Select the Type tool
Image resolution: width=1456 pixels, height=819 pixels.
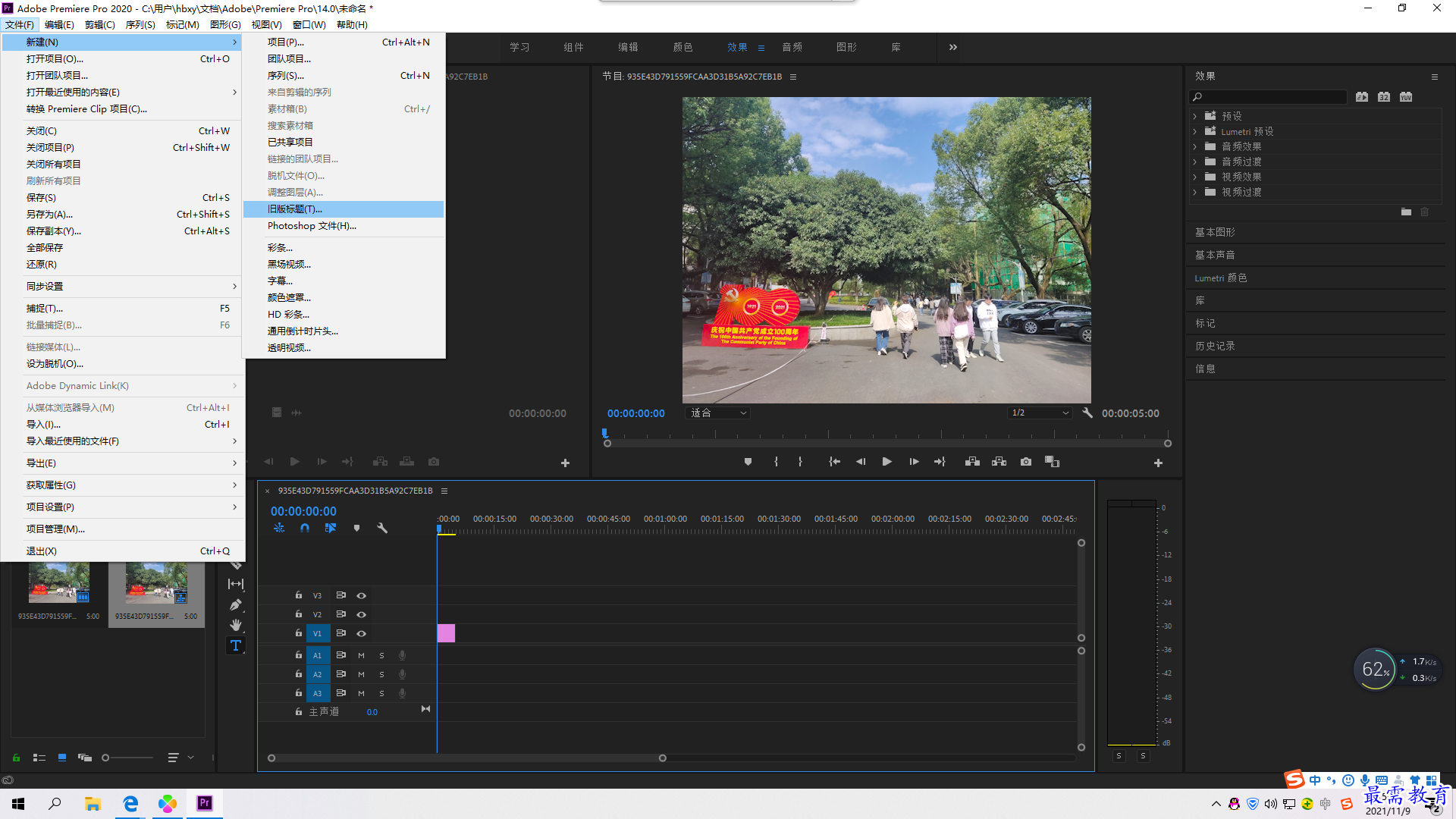coord(236,645)
